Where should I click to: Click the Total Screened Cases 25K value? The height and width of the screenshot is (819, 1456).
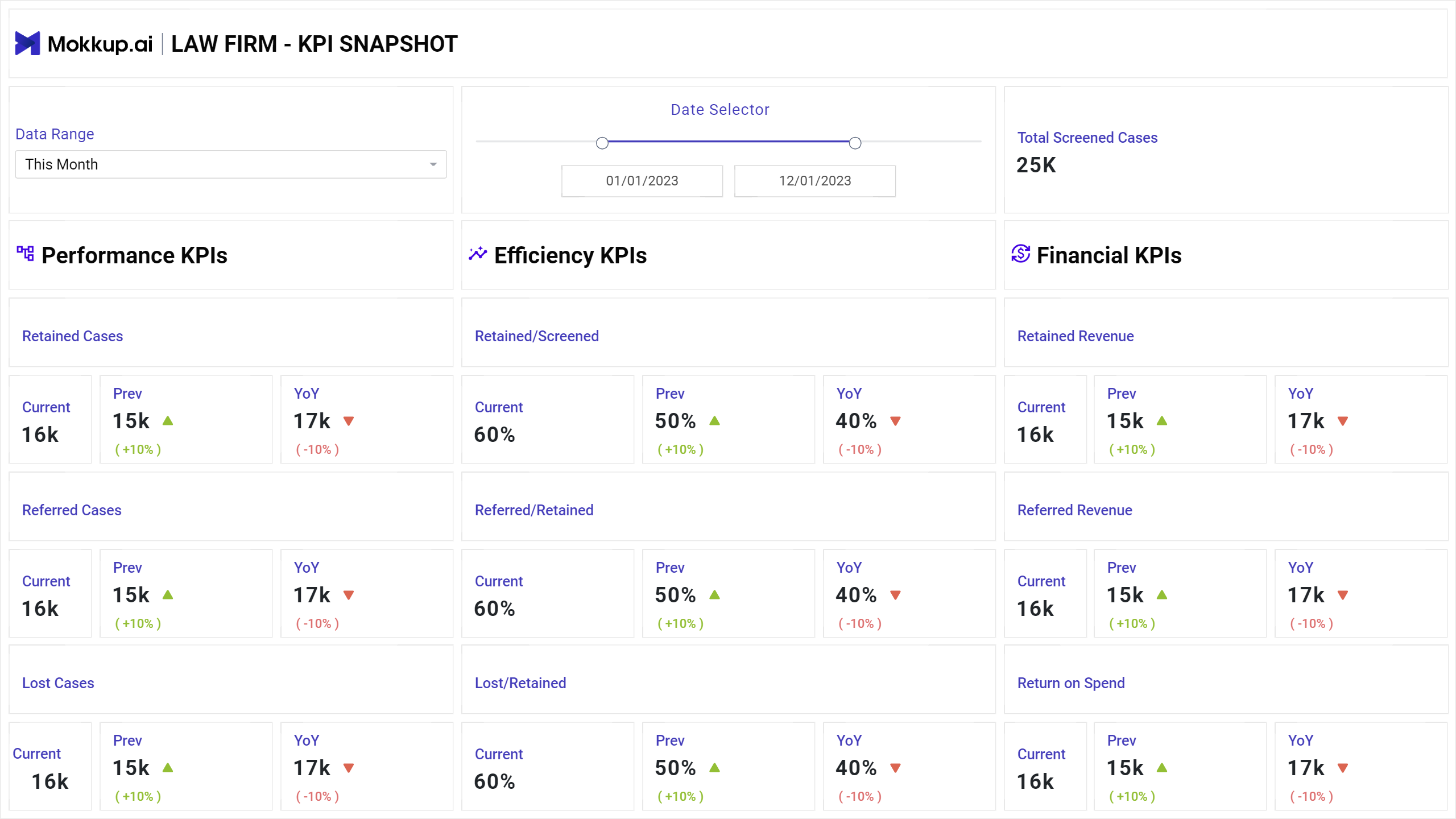1036,166
